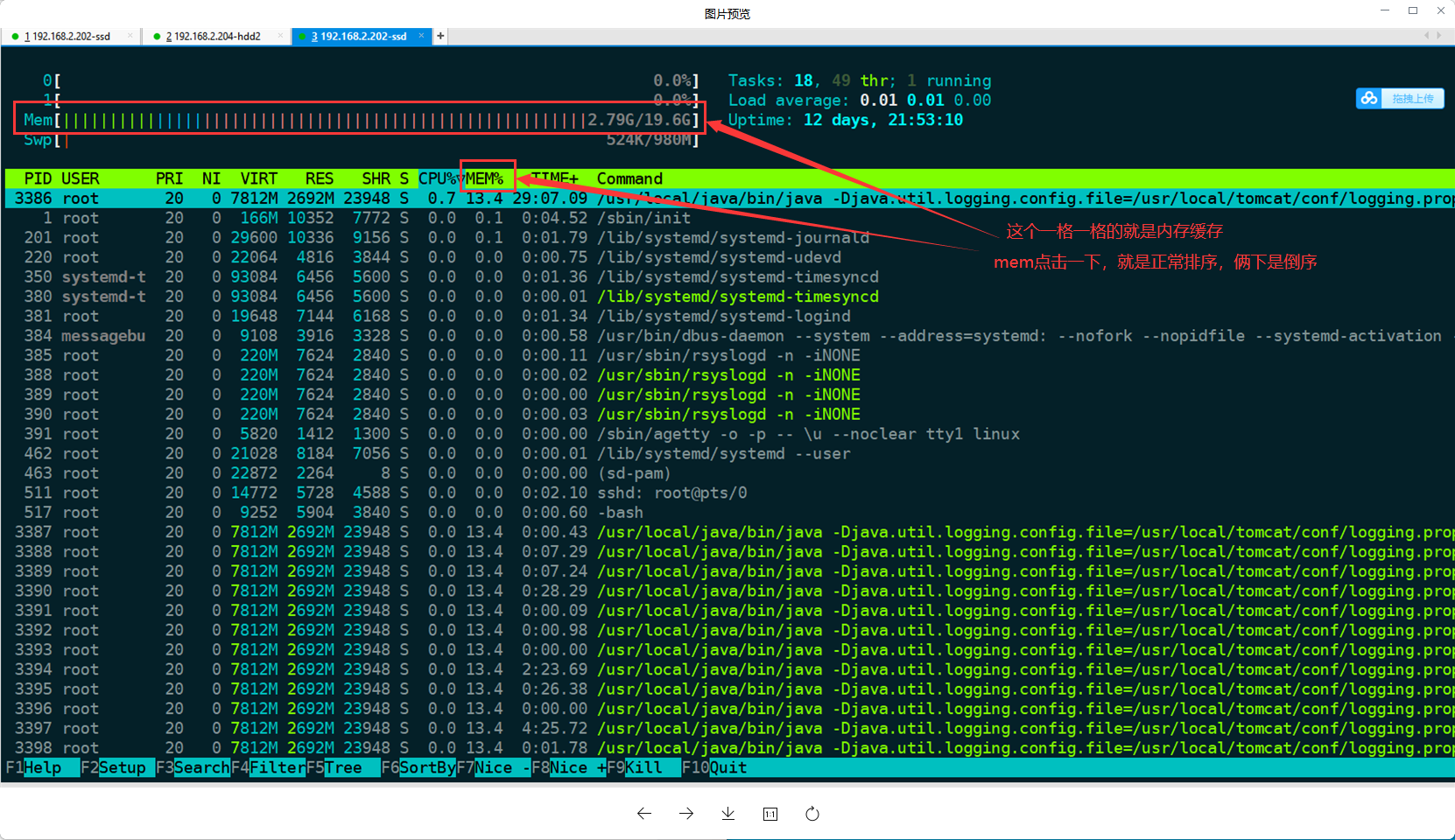Close the 2 192.168.2.204-hdd2 tab
Viewport: 1455px width, 840px height.
(280, 36)
